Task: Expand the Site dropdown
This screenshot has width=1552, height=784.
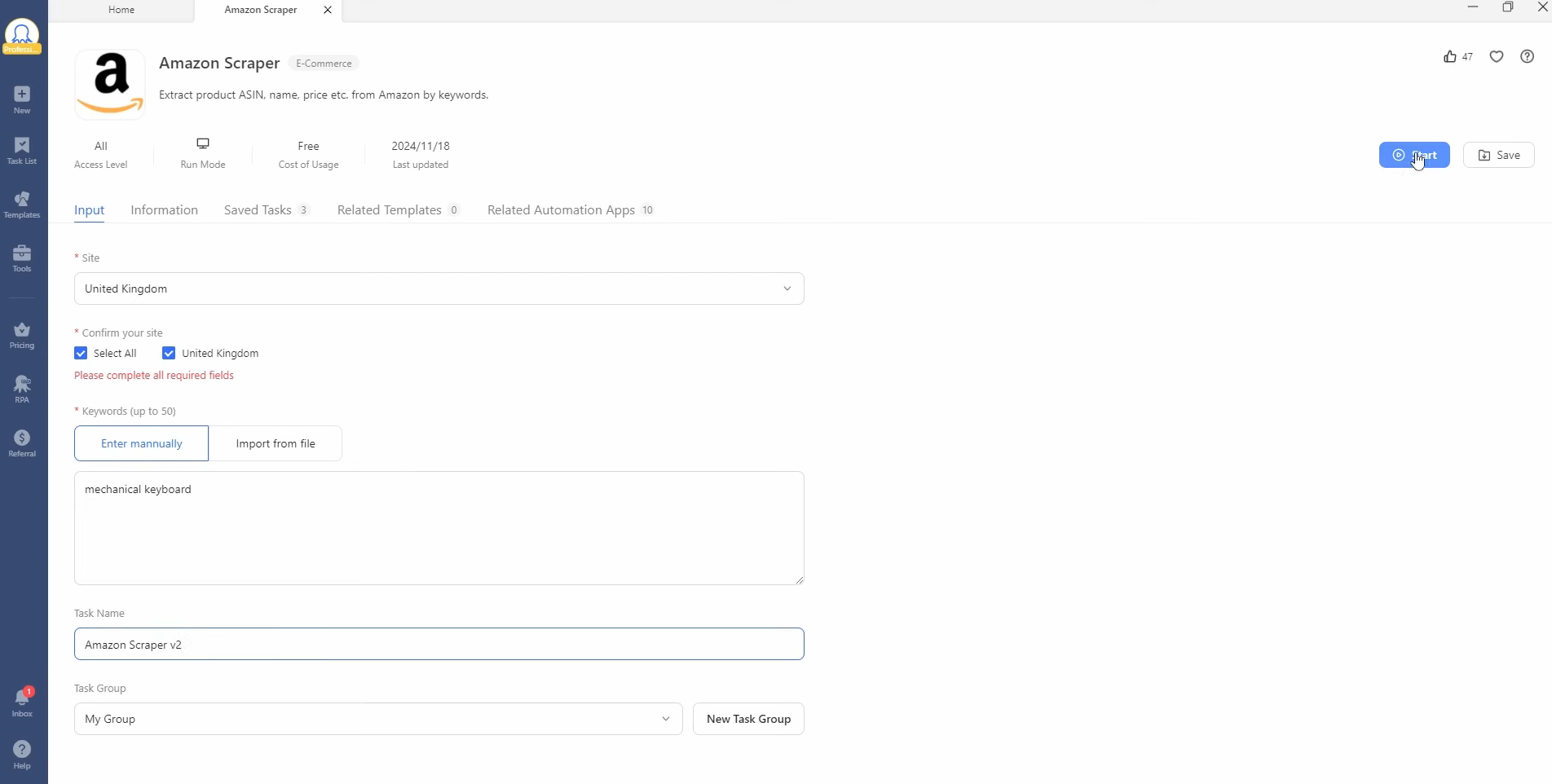Action: click(439, 288)
